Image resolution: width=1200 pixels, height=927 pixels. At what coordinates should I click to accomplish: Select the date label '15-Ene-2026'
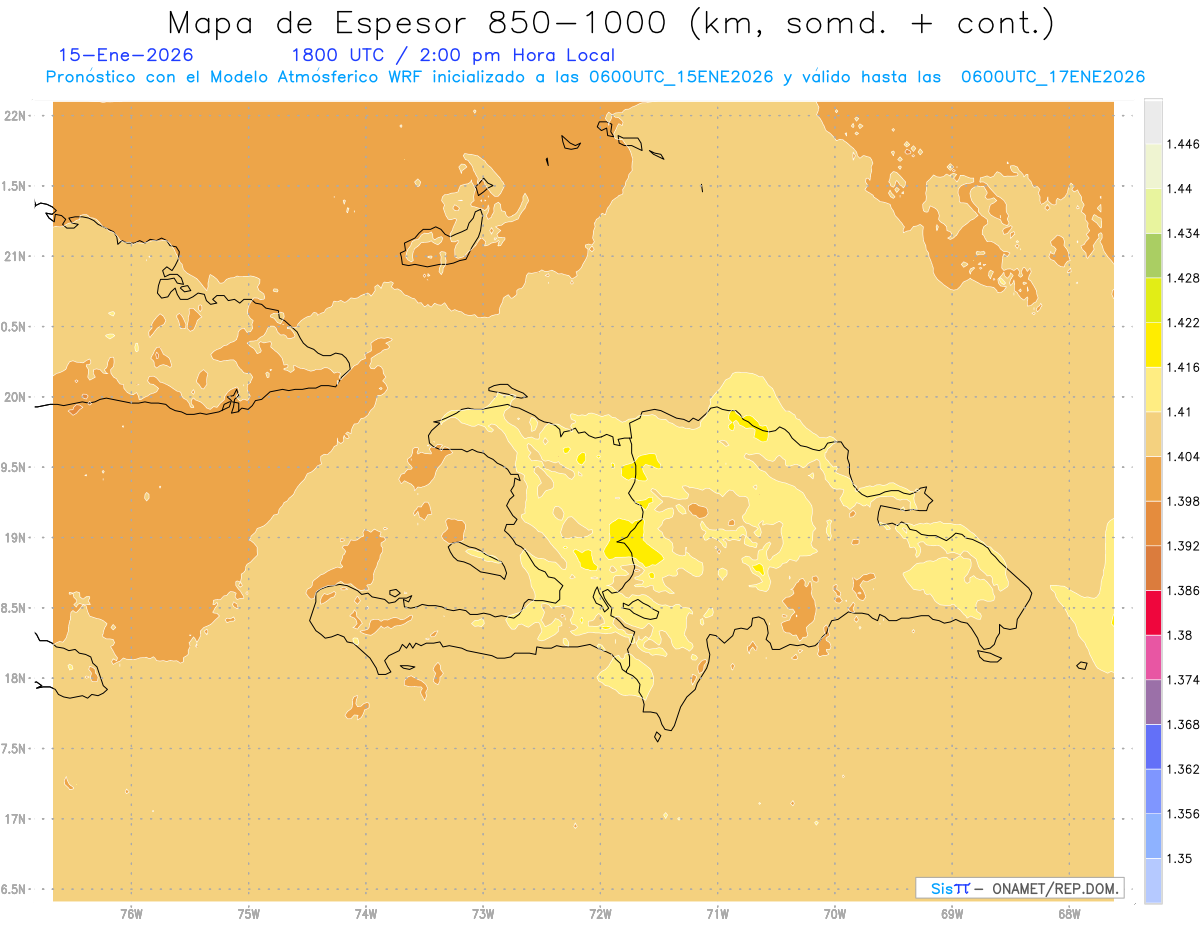126,55
